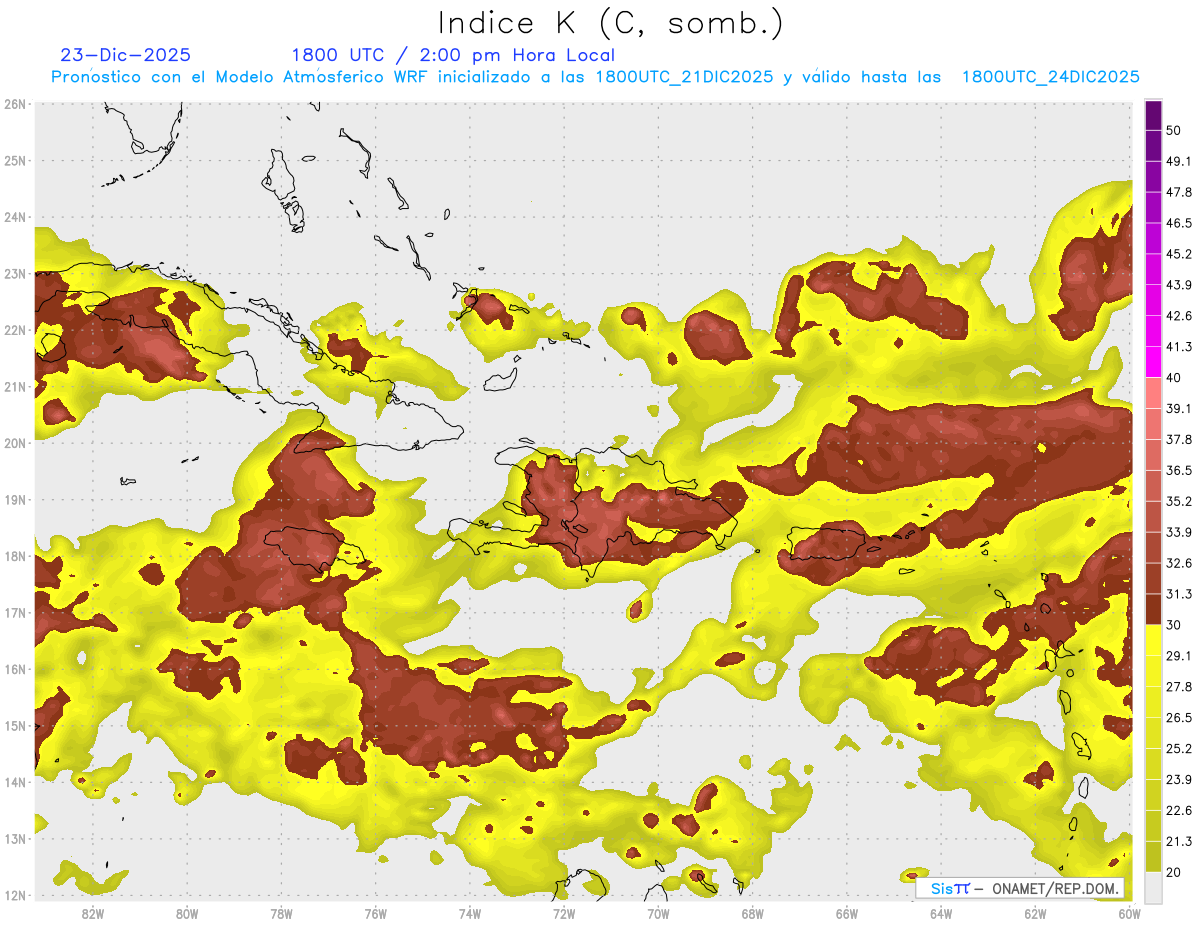1200x927 pixels.
Task: Click the '23N' latitude label
Action: pyautogui.click(x=15, y=273)
